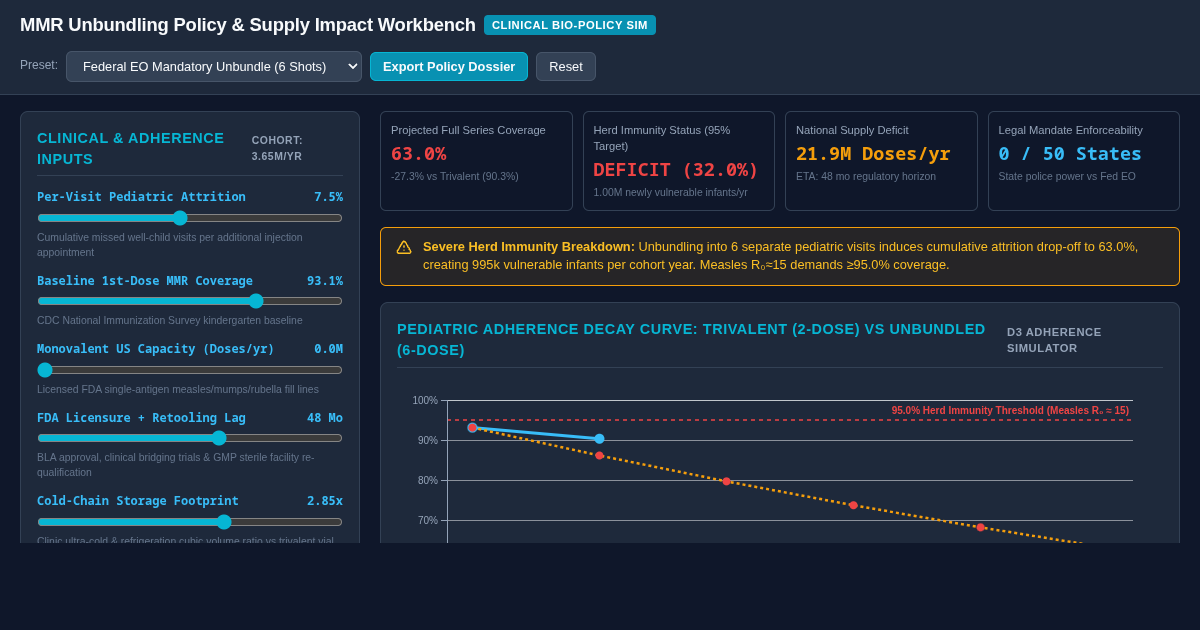Click the 0.0M capacity value
Viewport: 1200px width, 630px height.
click(328, 349)
